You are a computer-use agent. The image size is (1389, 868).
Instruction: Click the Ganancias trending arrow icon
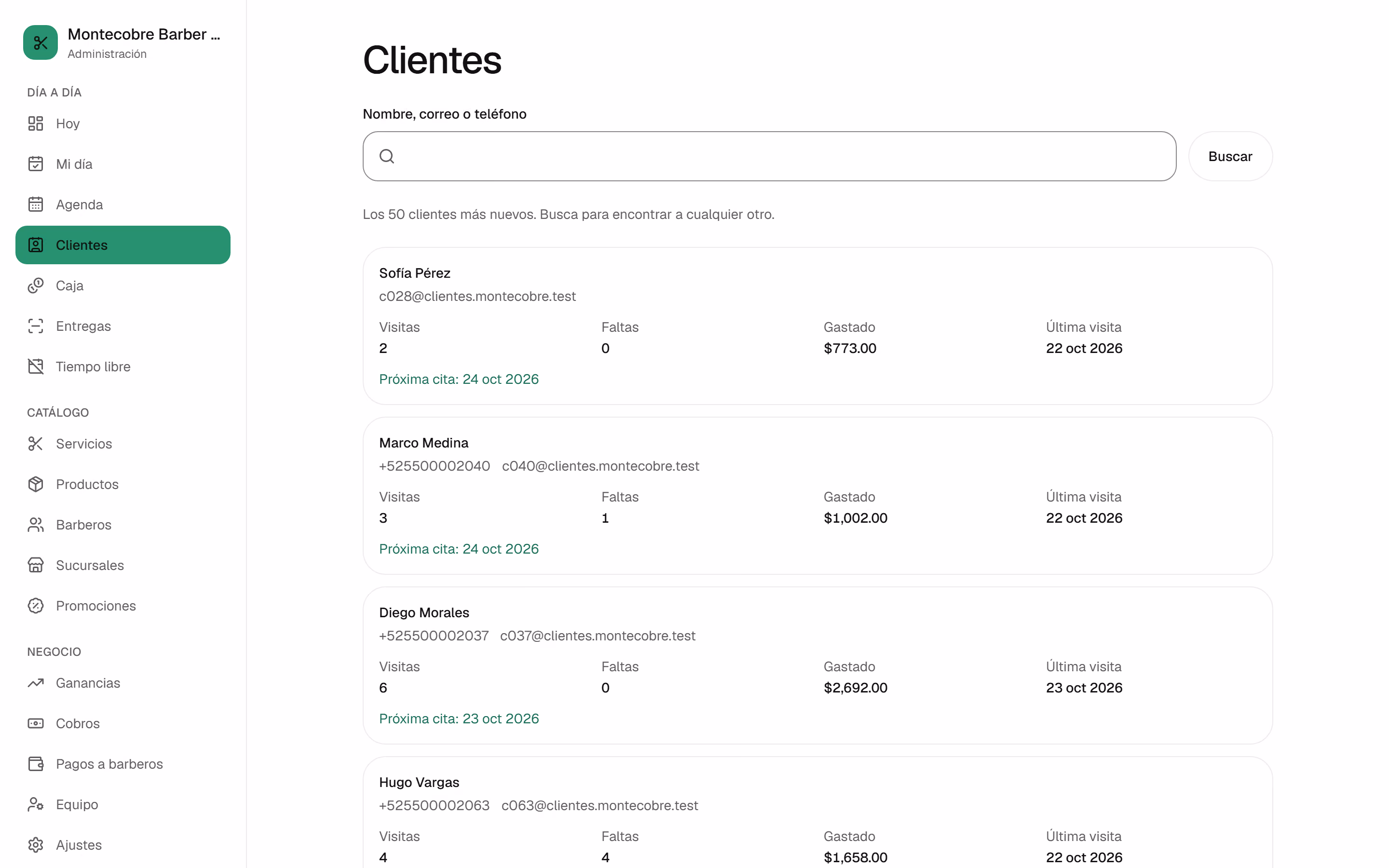[36, 682]
